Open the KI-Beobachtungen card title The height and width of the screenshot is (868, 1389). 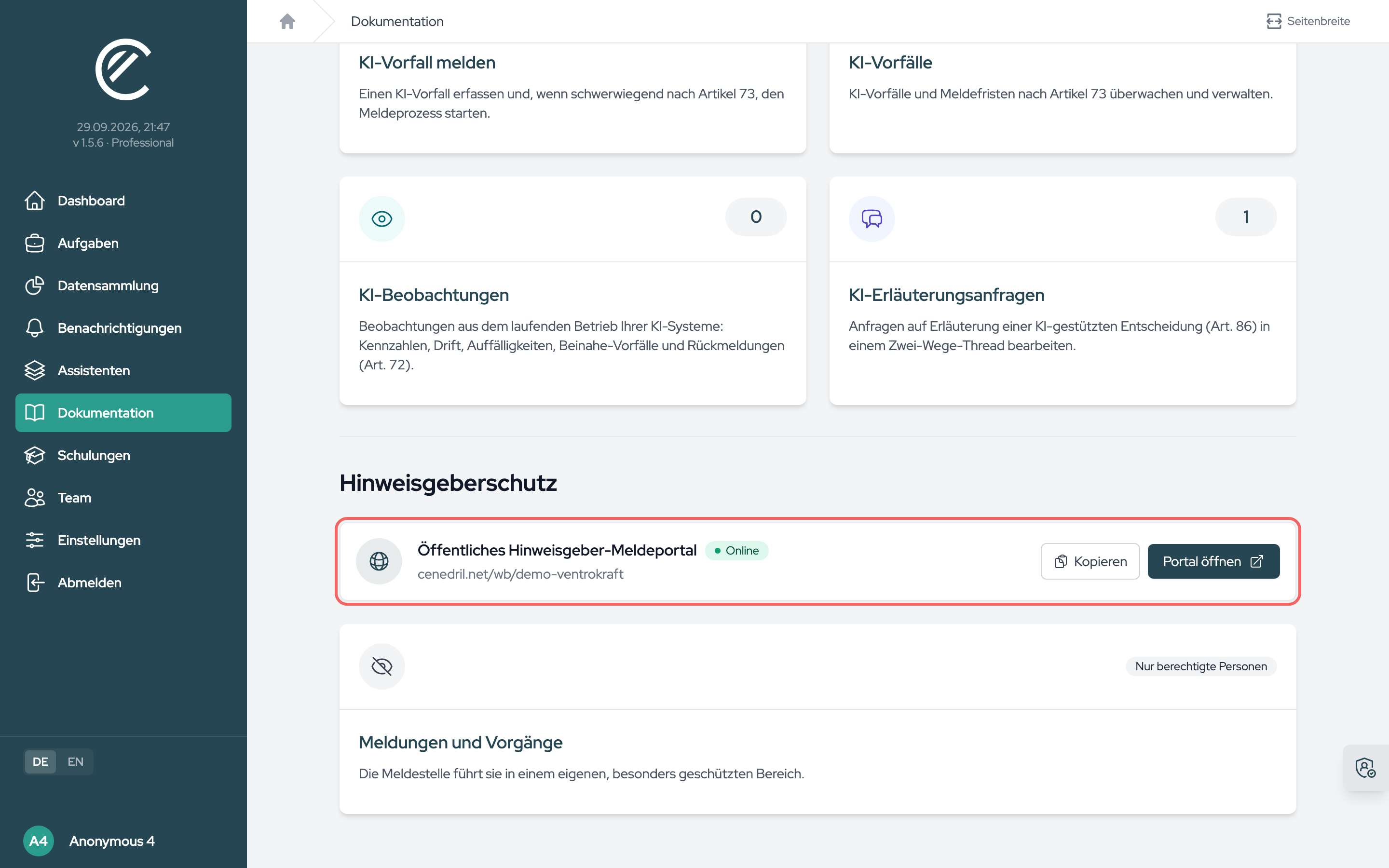(x=434, y=295)
